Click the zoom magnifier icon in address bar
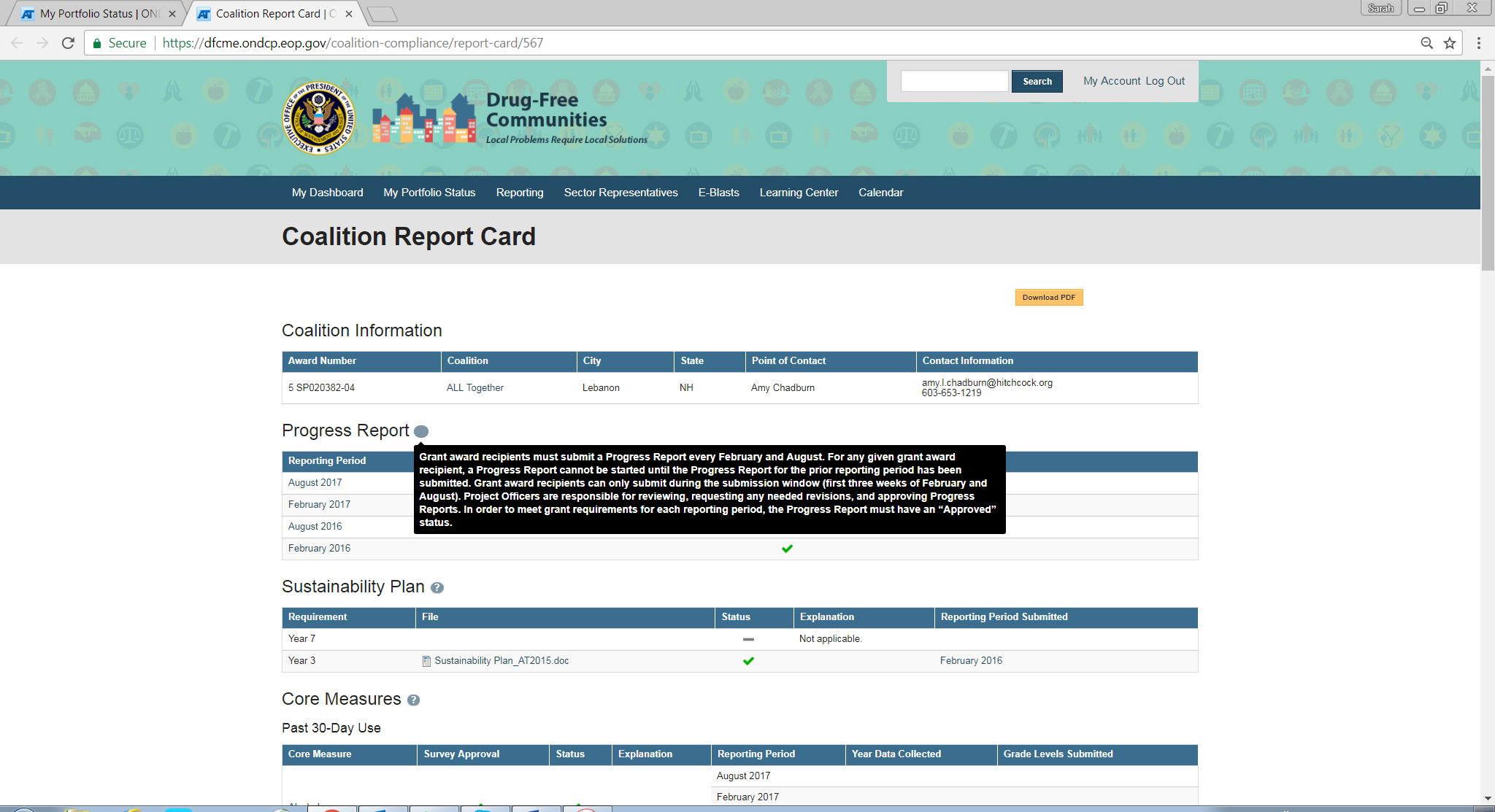The image size is (1495, 812). point(1426,43)
